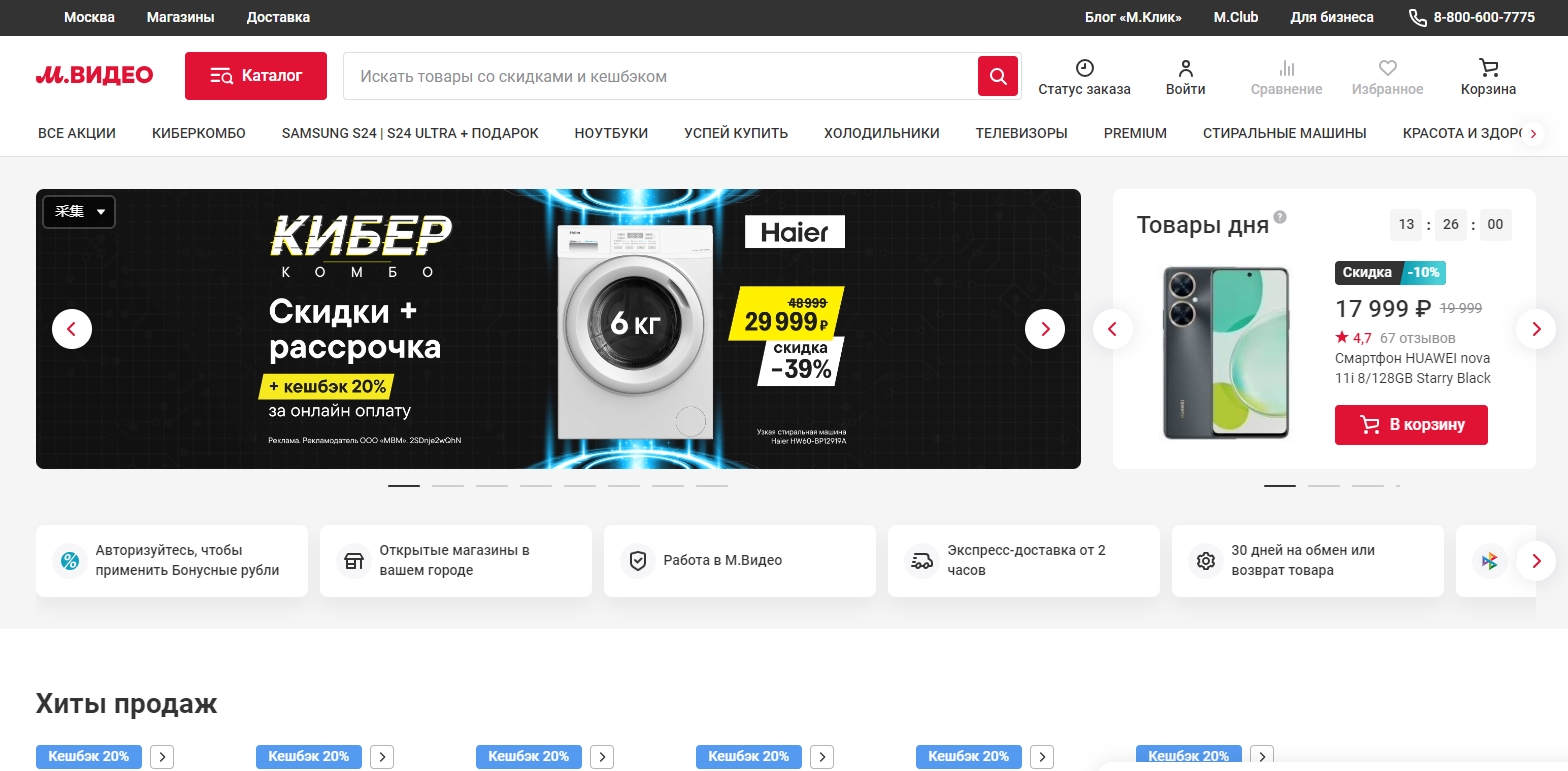Open Избранное favorites heart icon
The image size is (1568, 771).
click(1387, 69)
